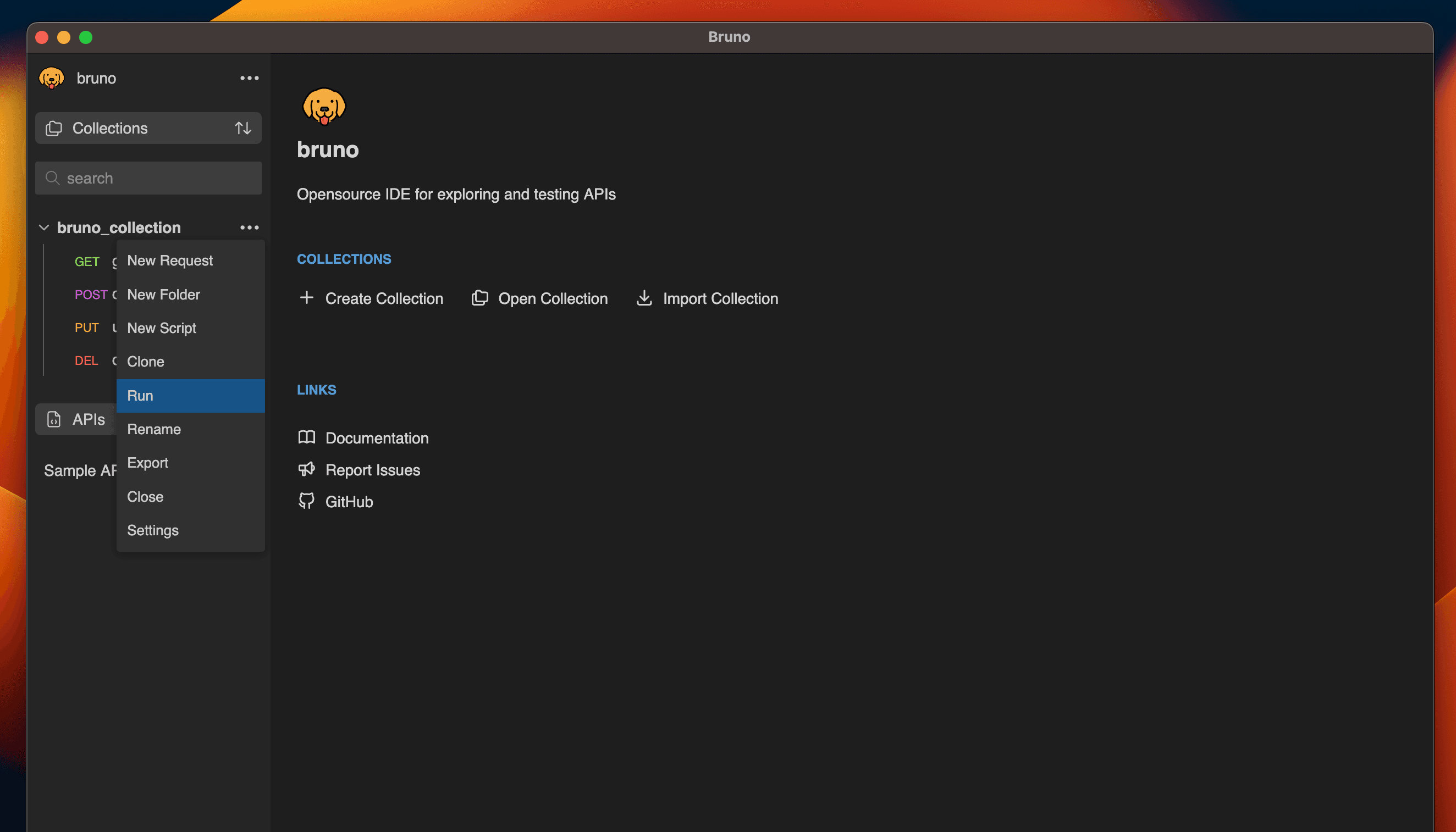
Task: Click the GitHub octocat icon
Action: pyautogui.click(x=306, y=501)
